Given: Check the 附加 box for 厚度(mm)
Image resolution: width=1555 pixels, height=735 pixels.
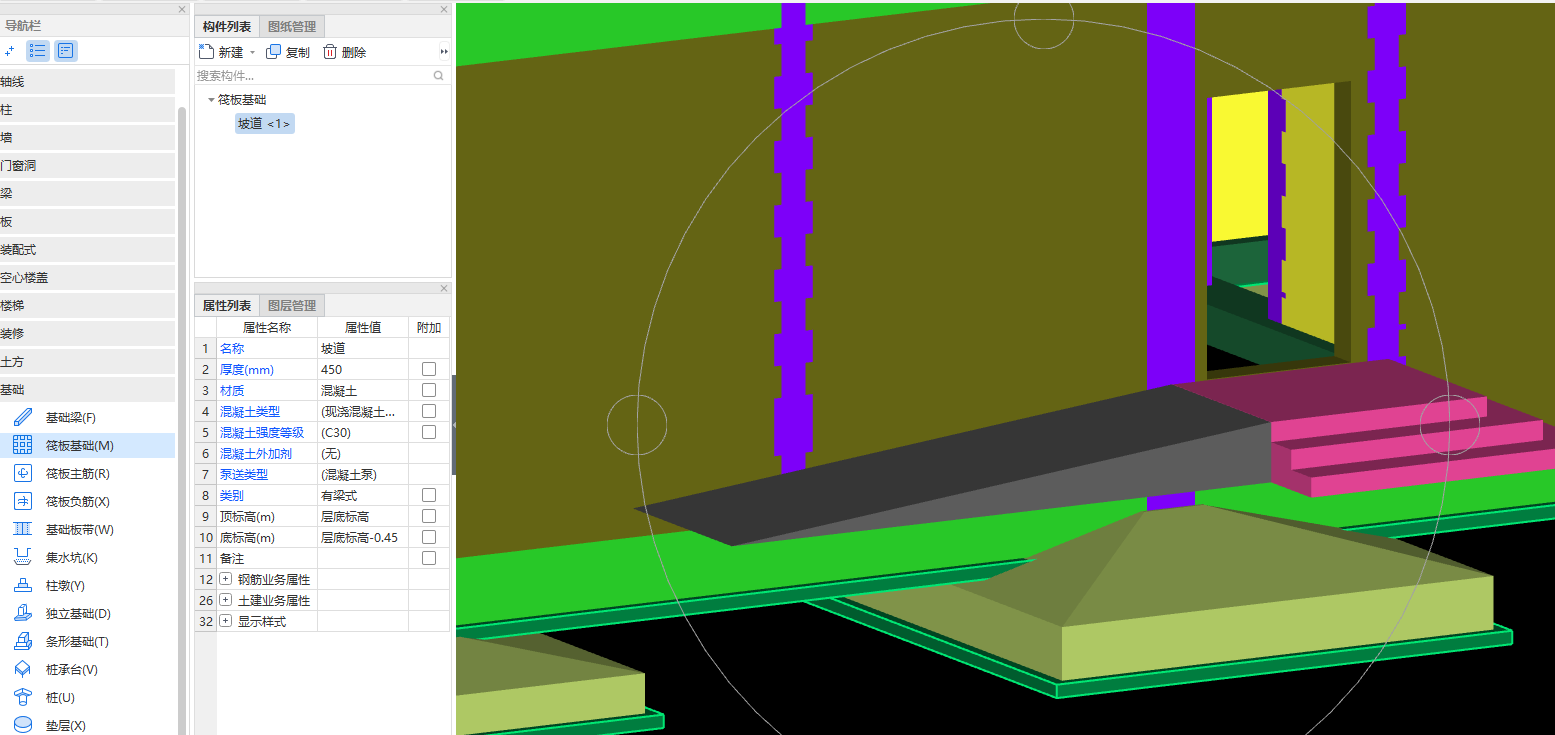Looking at the screenshot, I should [429, 369].
